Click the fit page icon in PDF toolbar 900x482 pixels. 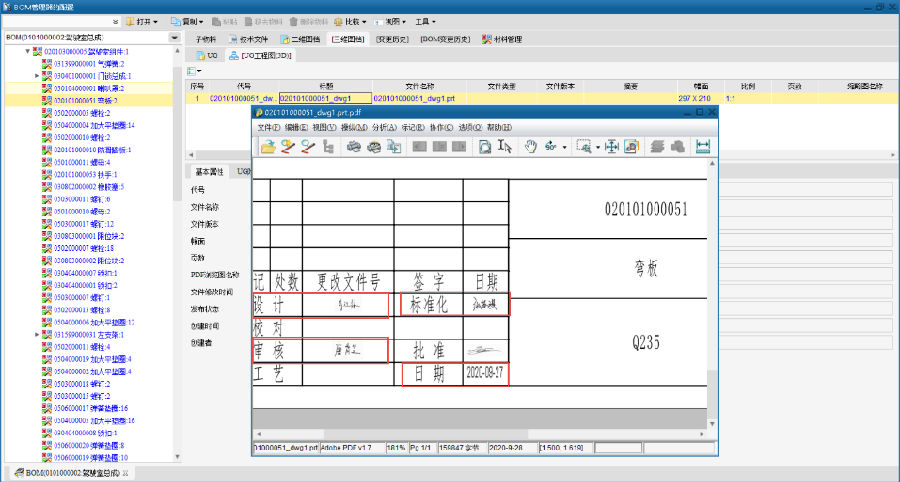(x=613, y=146)
